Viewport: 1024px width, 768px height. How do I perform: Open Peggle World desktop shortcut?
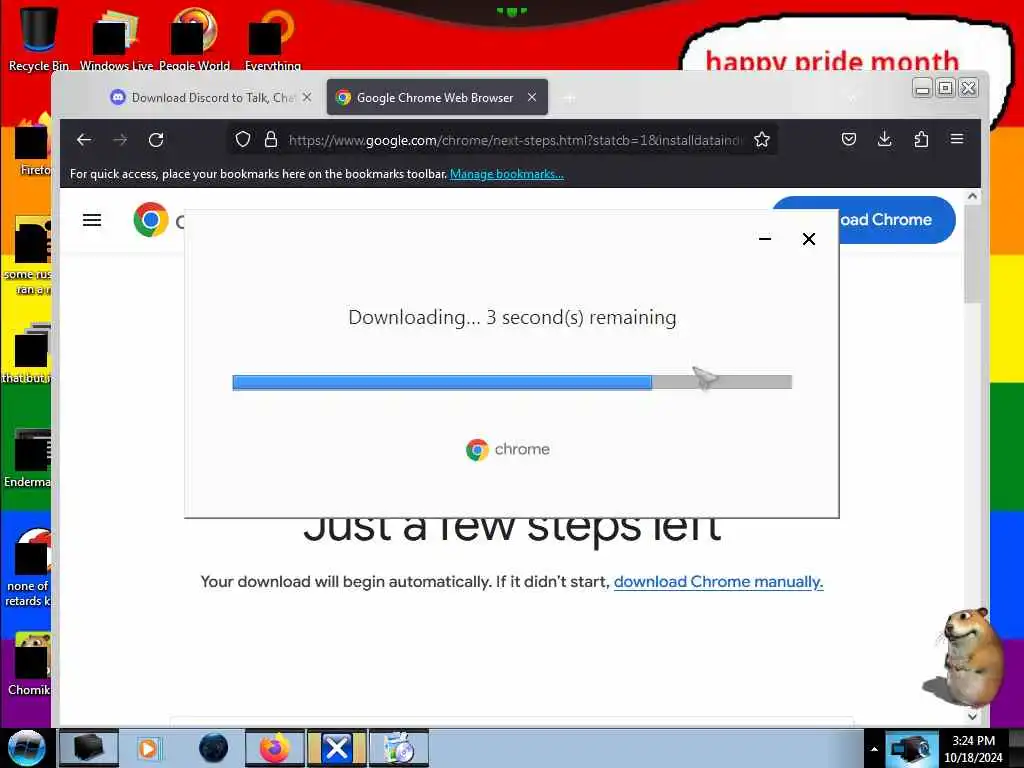pyautogui.click(x=194, y=38)
